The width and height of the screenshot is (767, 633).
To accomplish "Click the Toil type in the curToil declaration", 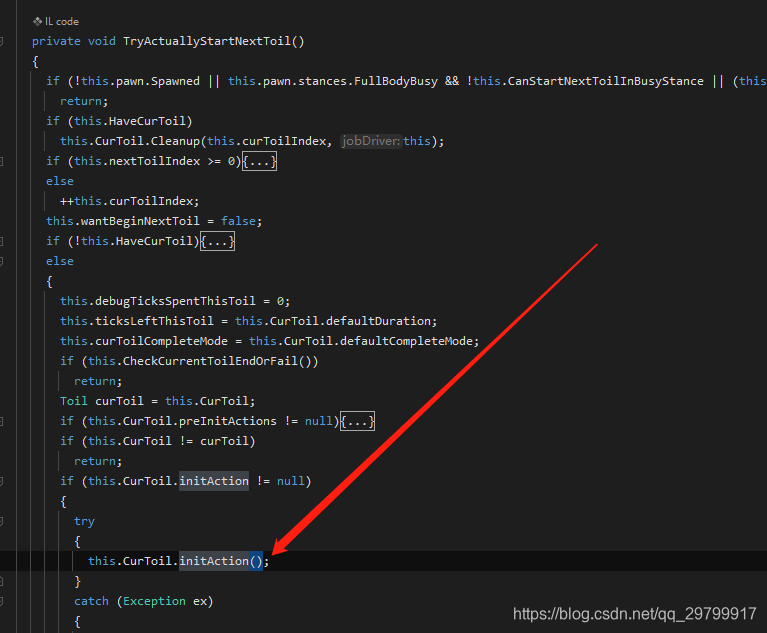I will pos(74,401).
